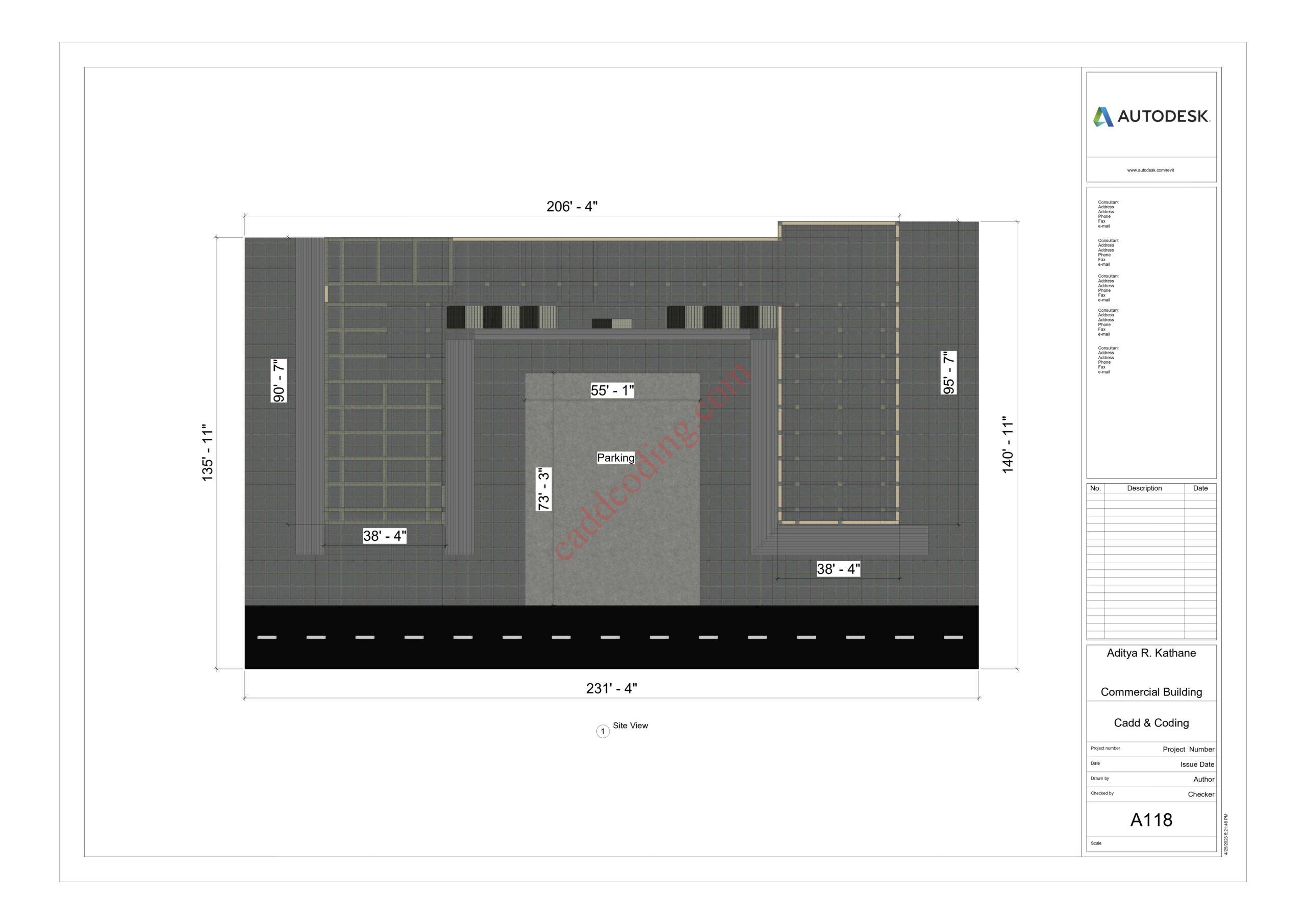Viewport: 1306px width, 924px height.
Task: Click the Autodesk logo in the title block
Action: click(1151, 117)
